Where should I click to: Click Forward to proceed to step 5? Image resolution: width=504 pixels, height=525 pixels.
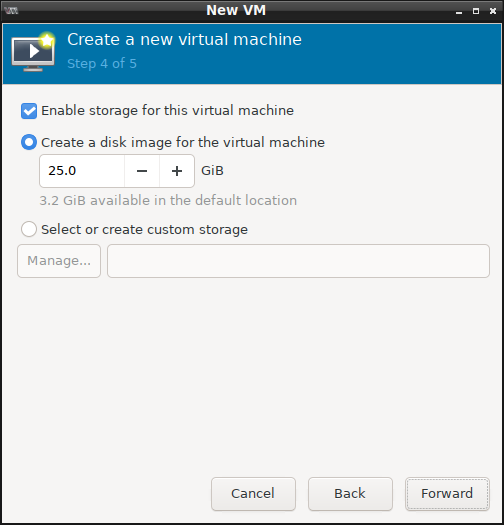pyautogui.click(x=447, y=494)
